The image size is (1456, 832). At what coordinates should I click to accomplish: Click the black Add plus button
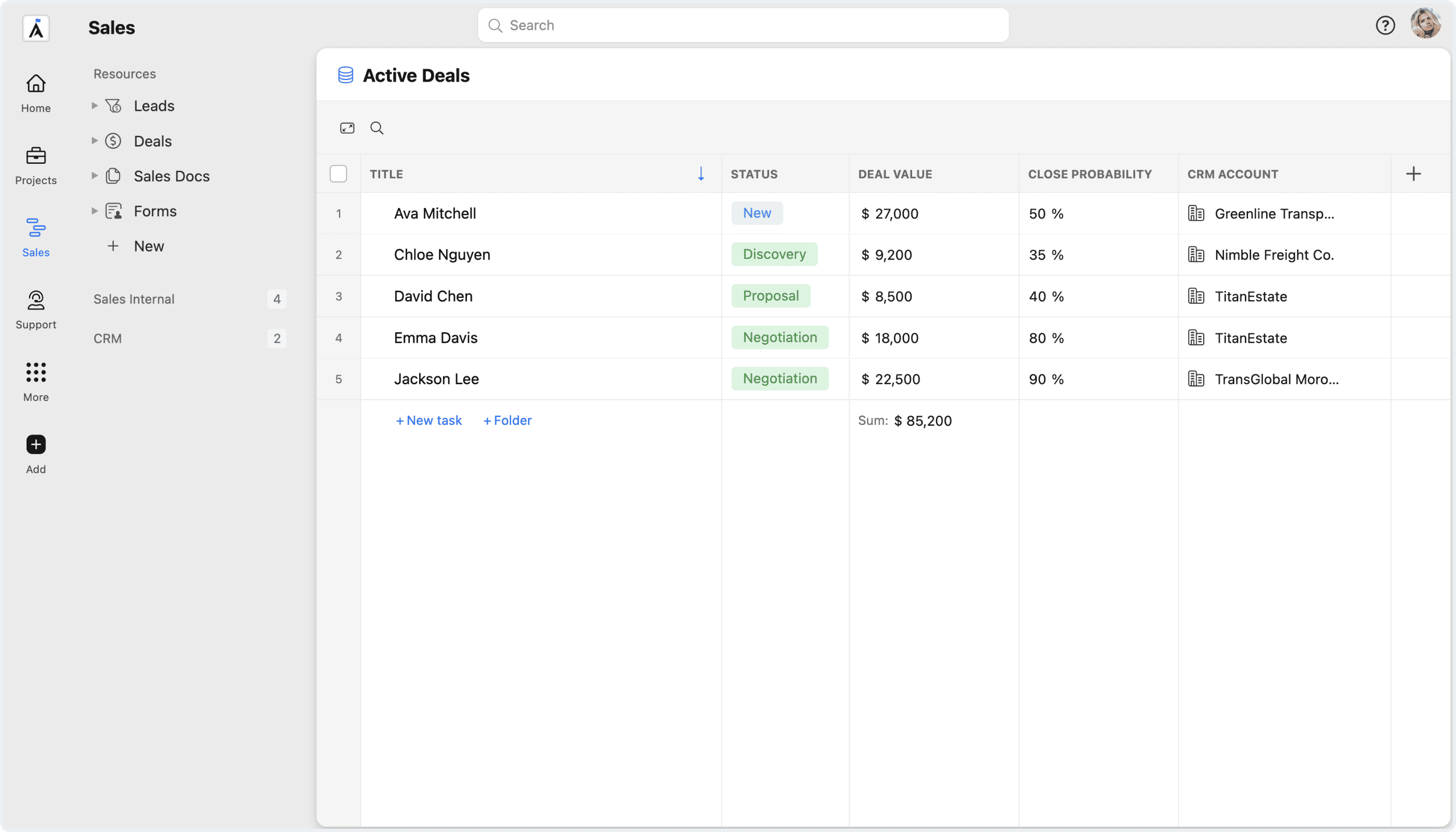pyautogui.click(x=35, y=445)
